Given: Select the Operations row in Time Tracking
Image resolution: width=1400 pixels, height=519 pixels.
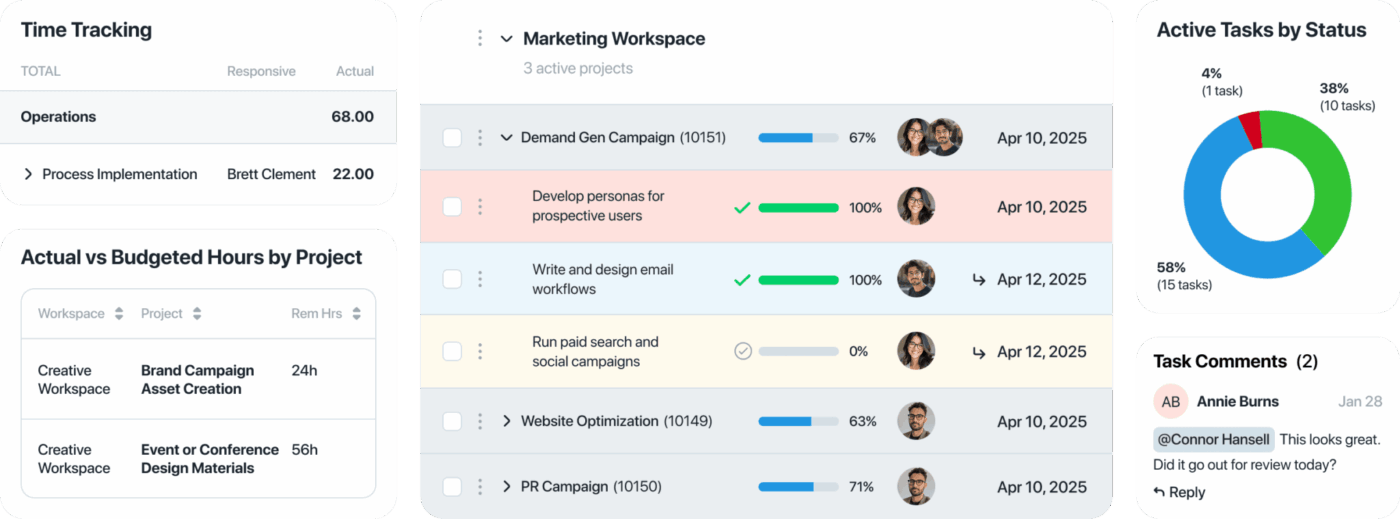Looking at the screenshot, I should pyautogui.click(x=198, y=117).
